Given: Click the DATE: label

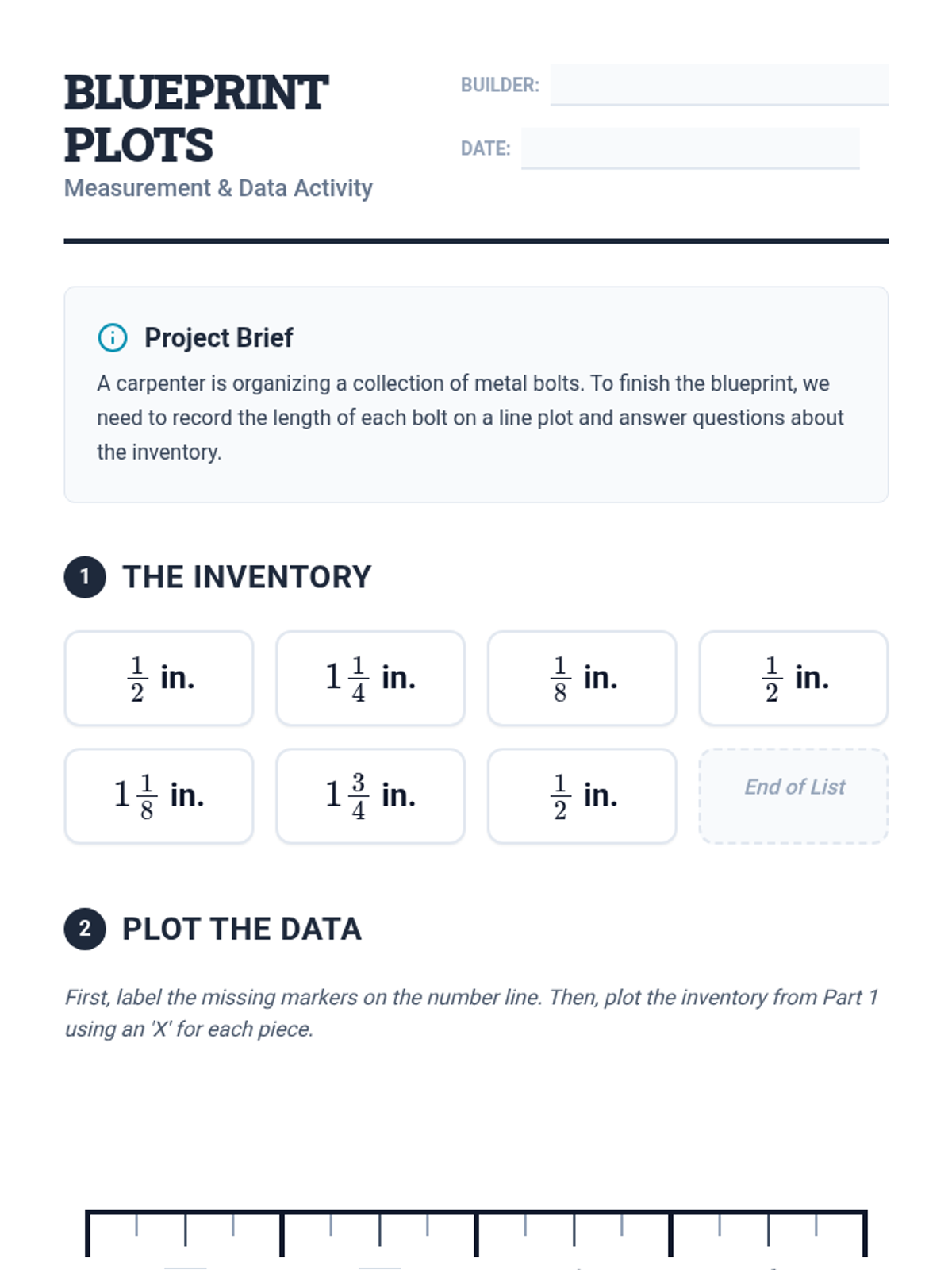Looking at the screenshot, I should pyautogui.click(x=486, y=148).
